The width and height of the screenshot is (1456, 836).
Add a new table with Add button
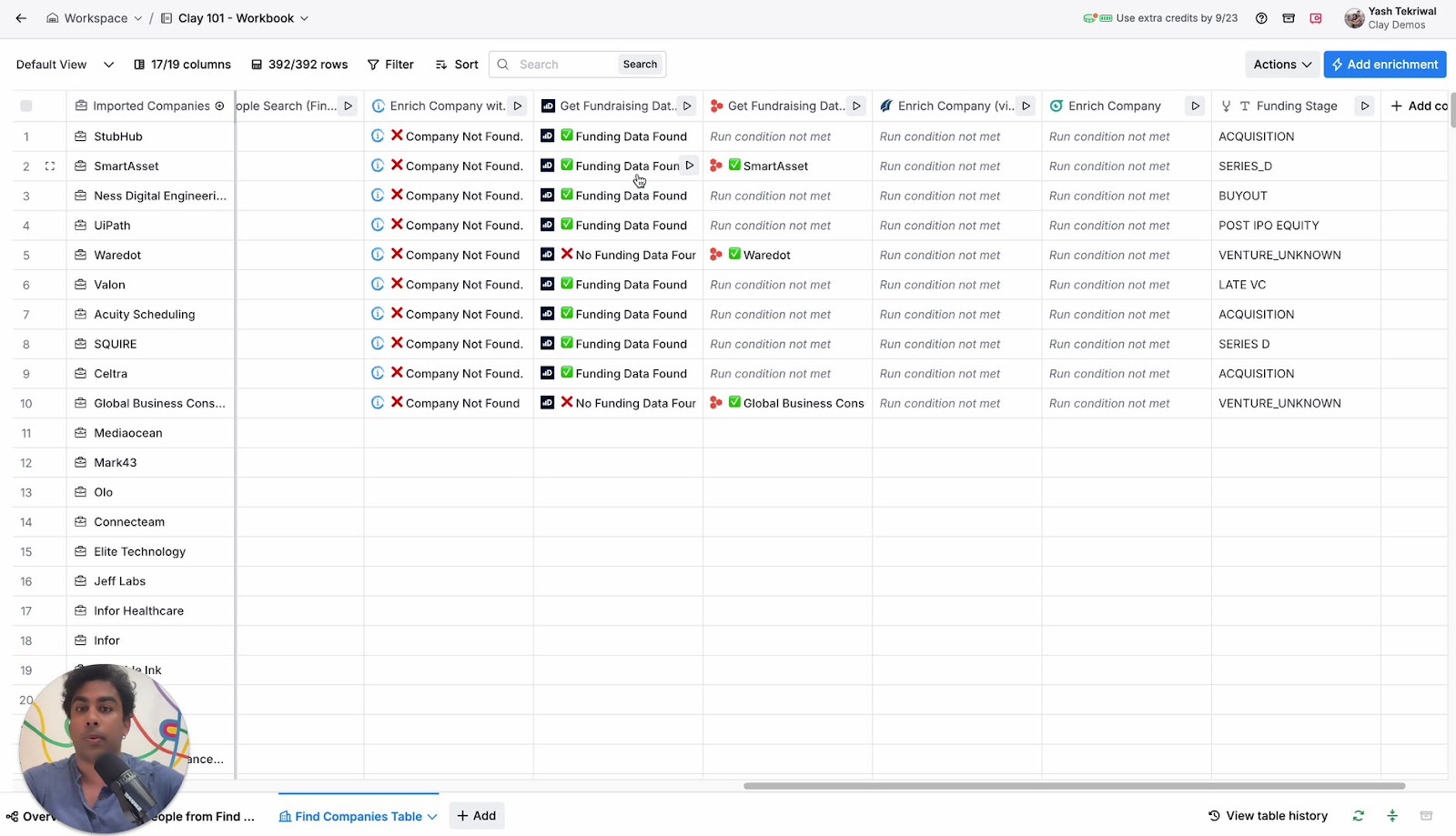click(477, 816)
